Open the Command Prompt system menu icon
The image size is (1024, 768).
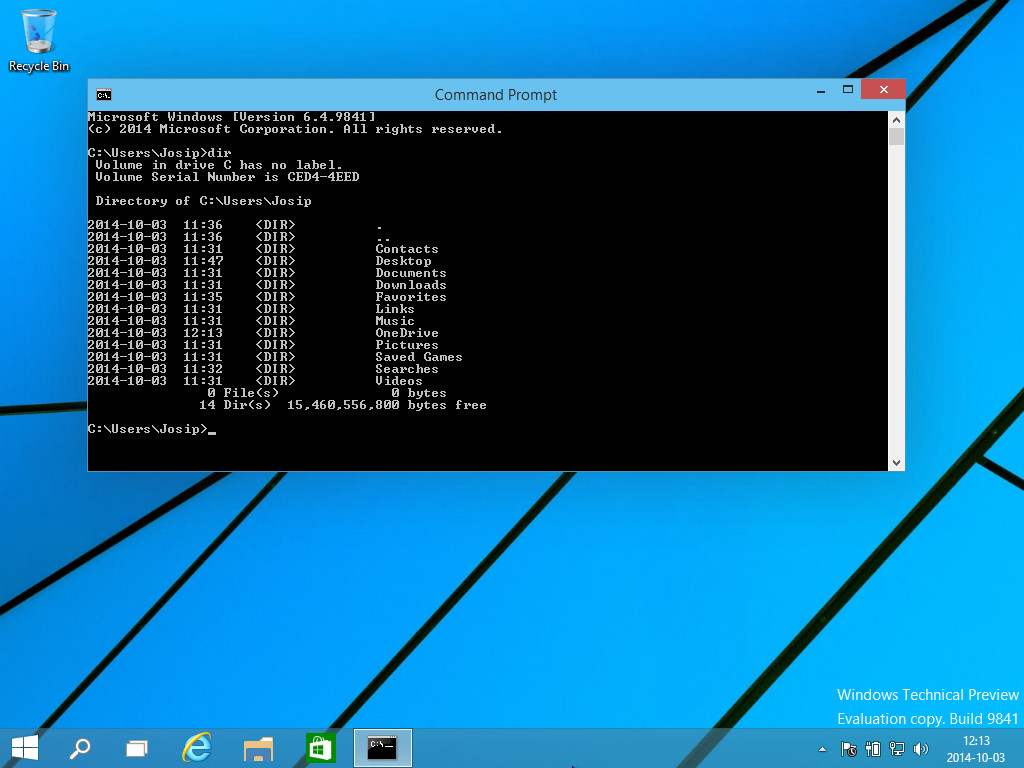click(x=103, y=95)
